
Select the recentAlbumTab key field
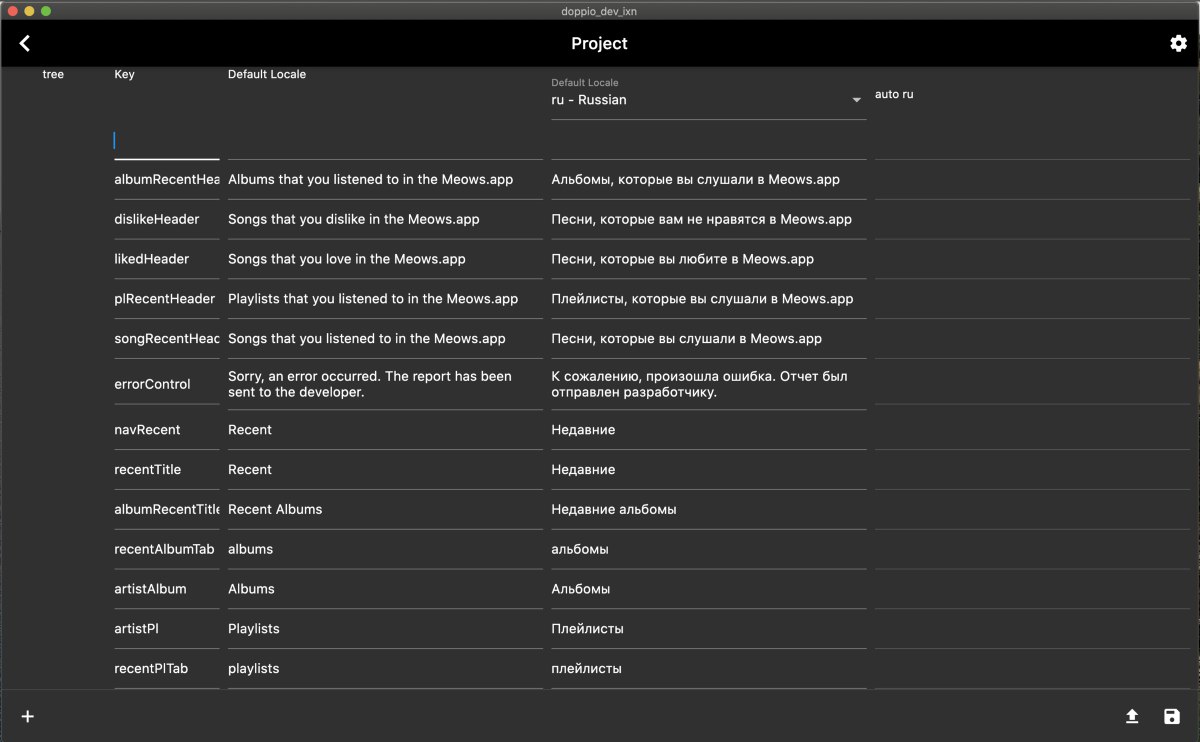[167, 550]
